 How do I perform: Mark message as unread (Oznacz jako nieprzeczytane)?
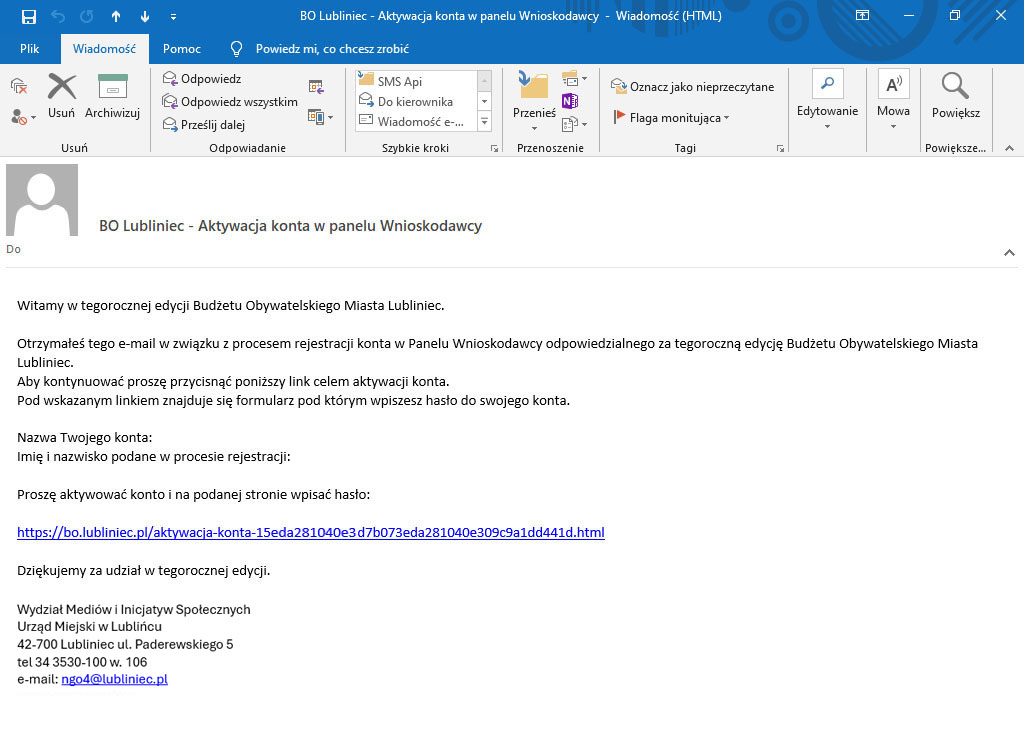pos(693,87)
